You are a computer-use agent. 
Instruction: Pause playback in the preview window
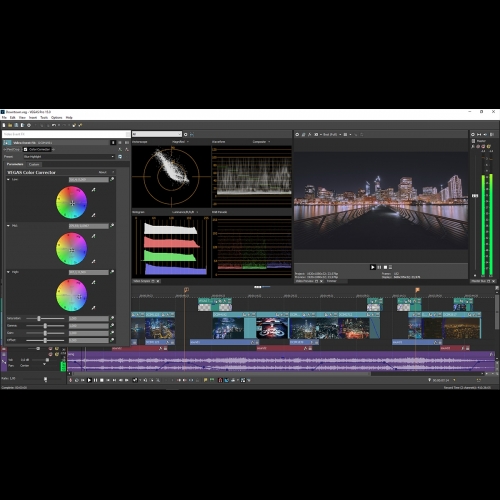point(379,267)
